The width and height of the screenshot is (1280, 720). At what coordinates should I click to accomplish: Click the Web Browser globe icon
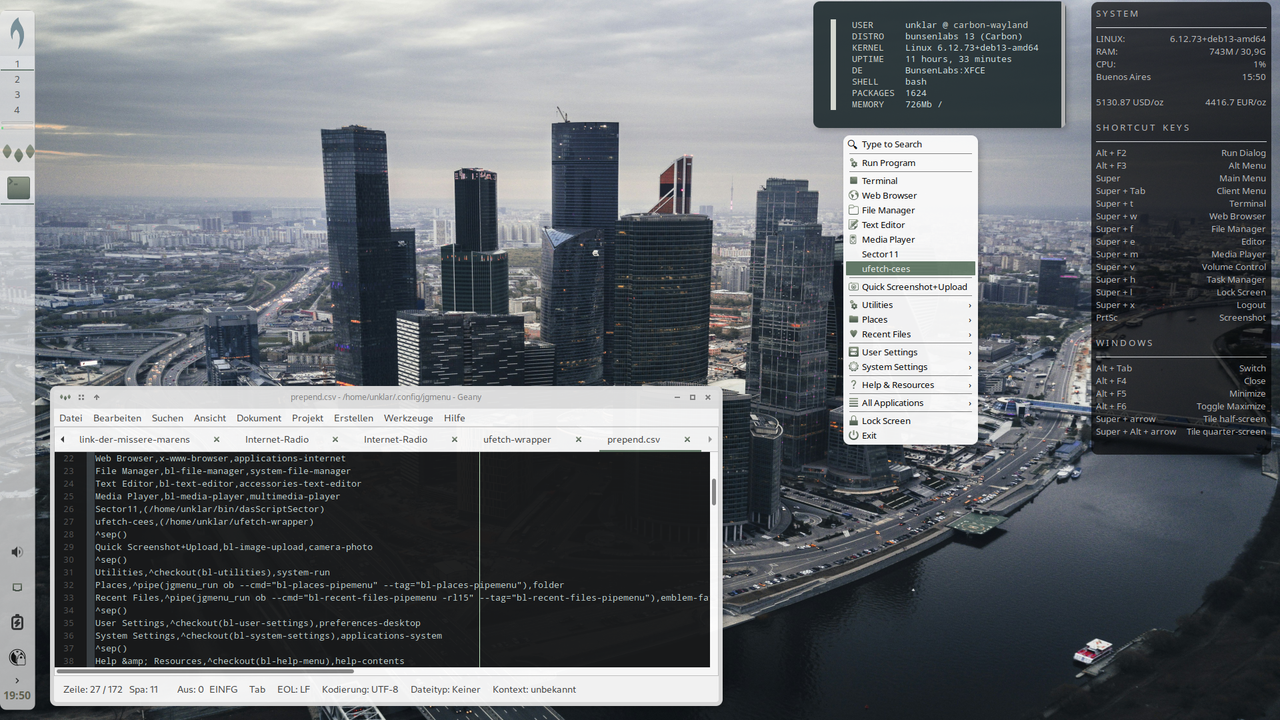(853, 196)
